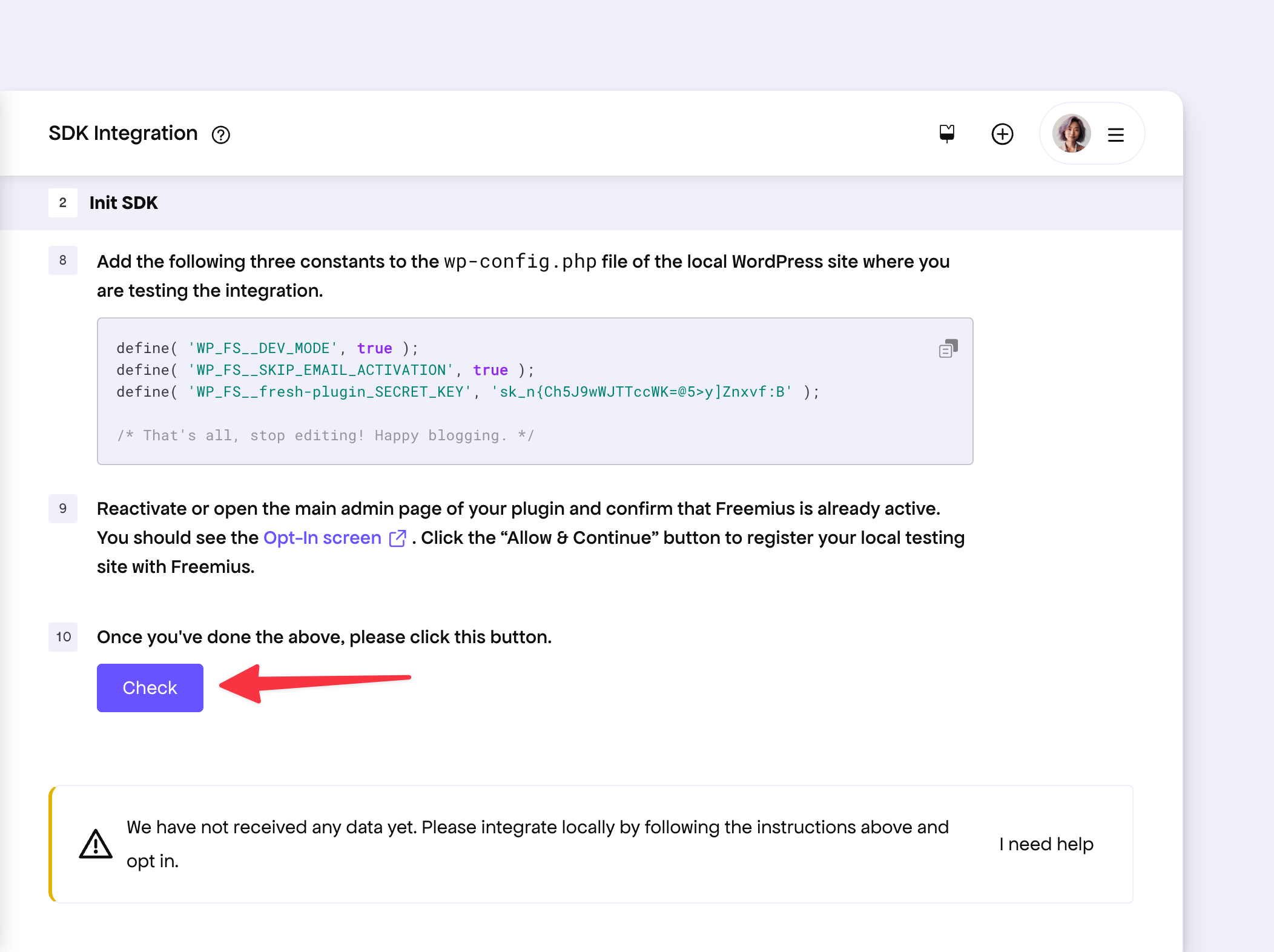
Task: Collapse the Init SDK section header
Action: (124, 203)
